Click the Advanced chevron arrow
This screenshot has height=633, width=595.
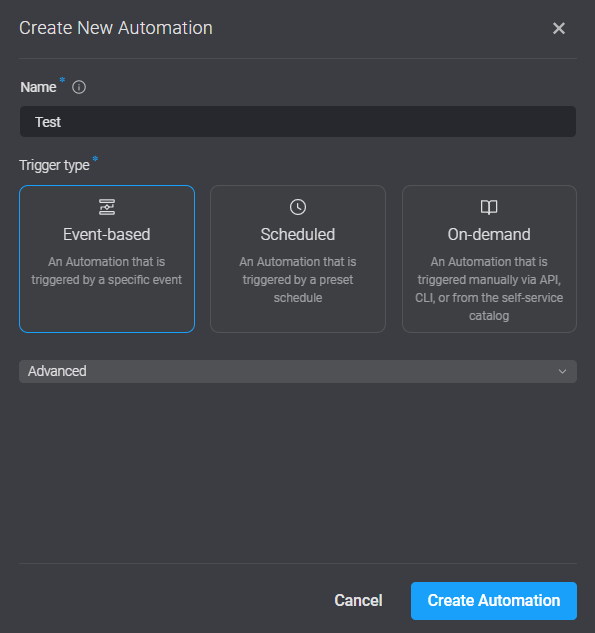[562, 371]
